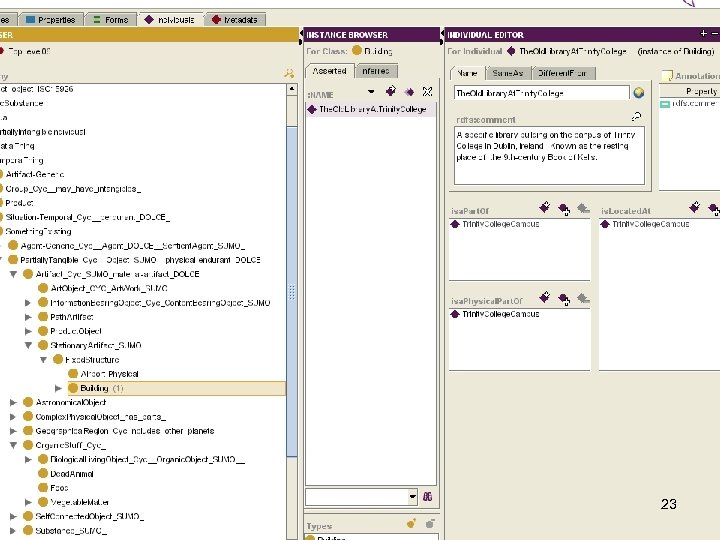Open the Metadata tab

[234, 20]
